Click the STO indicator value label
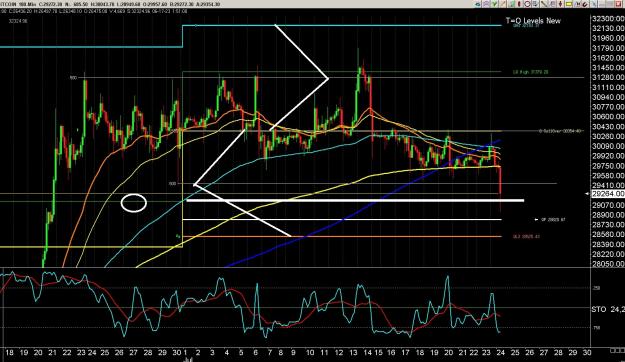This screenshot has width=625, height=362. click(x=607, y=309)
